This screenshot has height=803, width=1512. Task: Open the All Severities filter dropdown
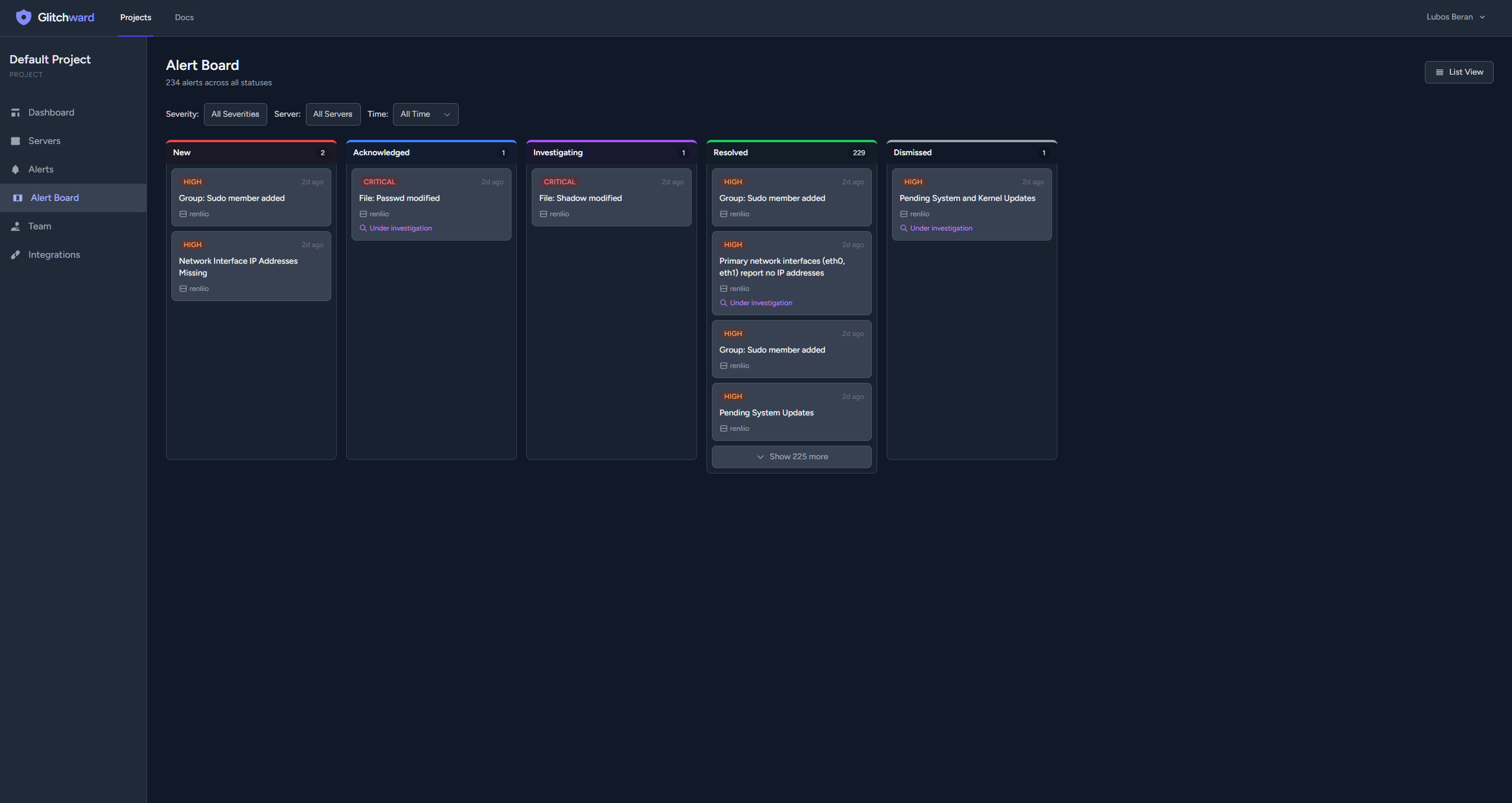click(x=235, y=114)
